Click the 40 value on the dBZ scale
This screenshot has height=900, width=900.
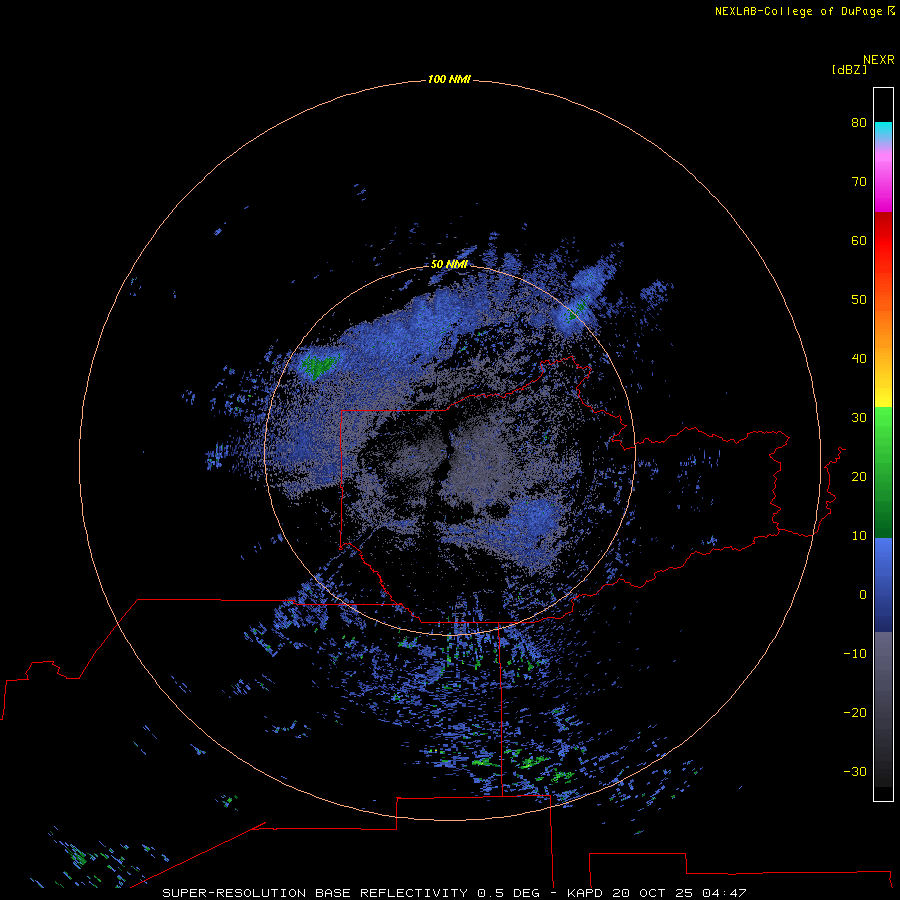tap(859, 359)
